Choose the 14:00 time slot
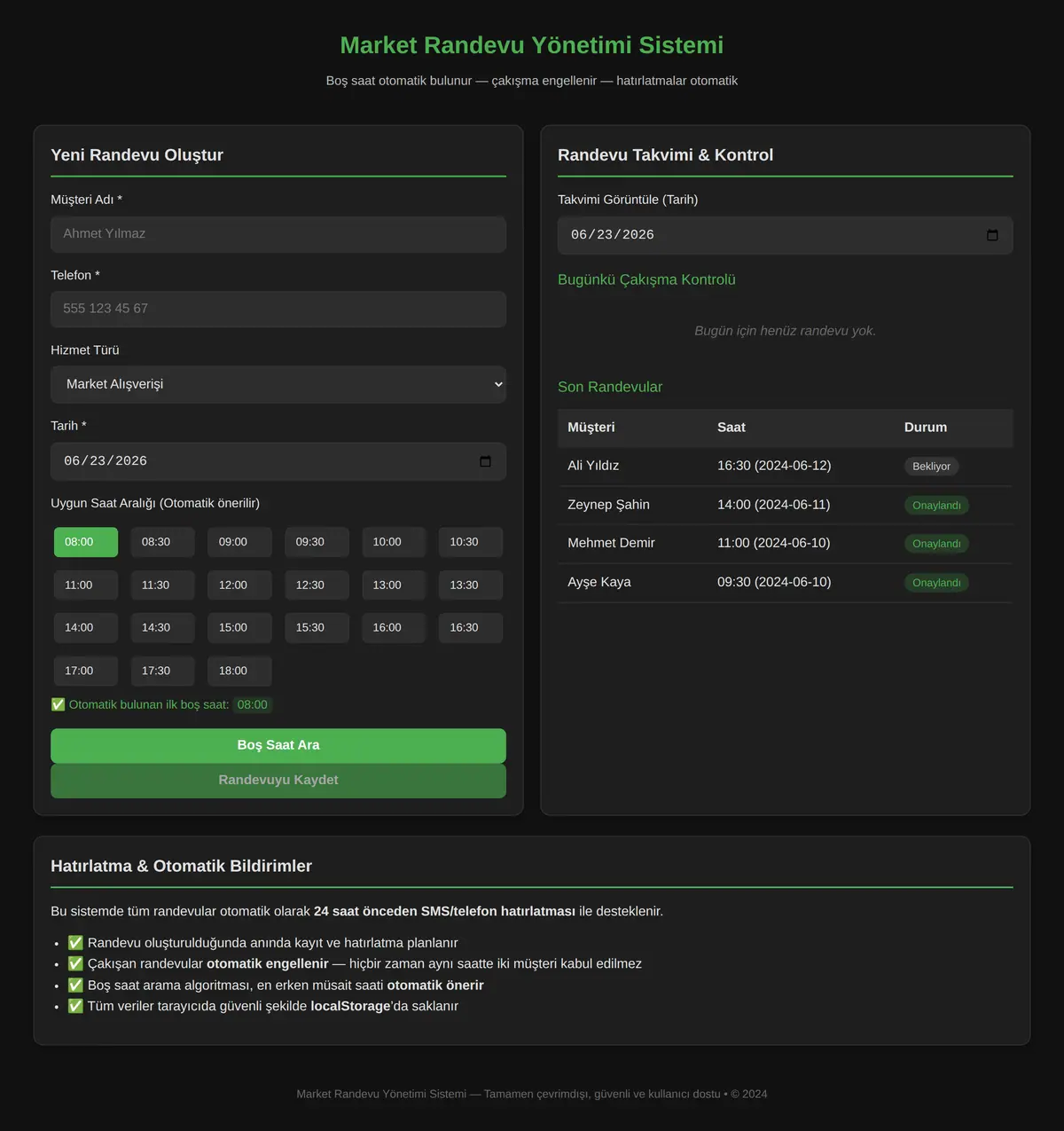This screenshot has width=1064, height=1131. (x=86, y=628)
